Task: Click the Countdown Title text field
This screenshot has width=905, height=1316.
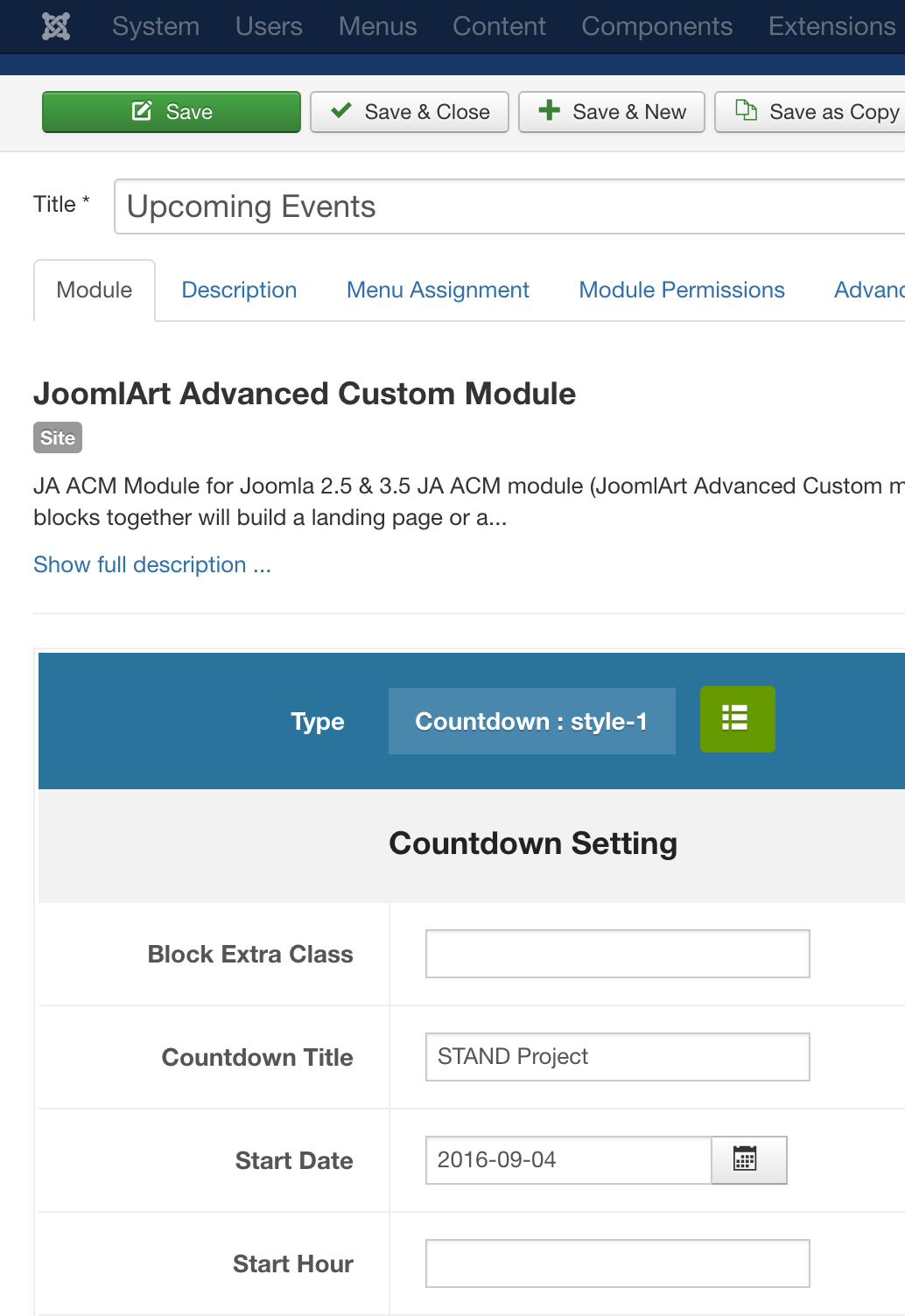Action: point(617,1057)
